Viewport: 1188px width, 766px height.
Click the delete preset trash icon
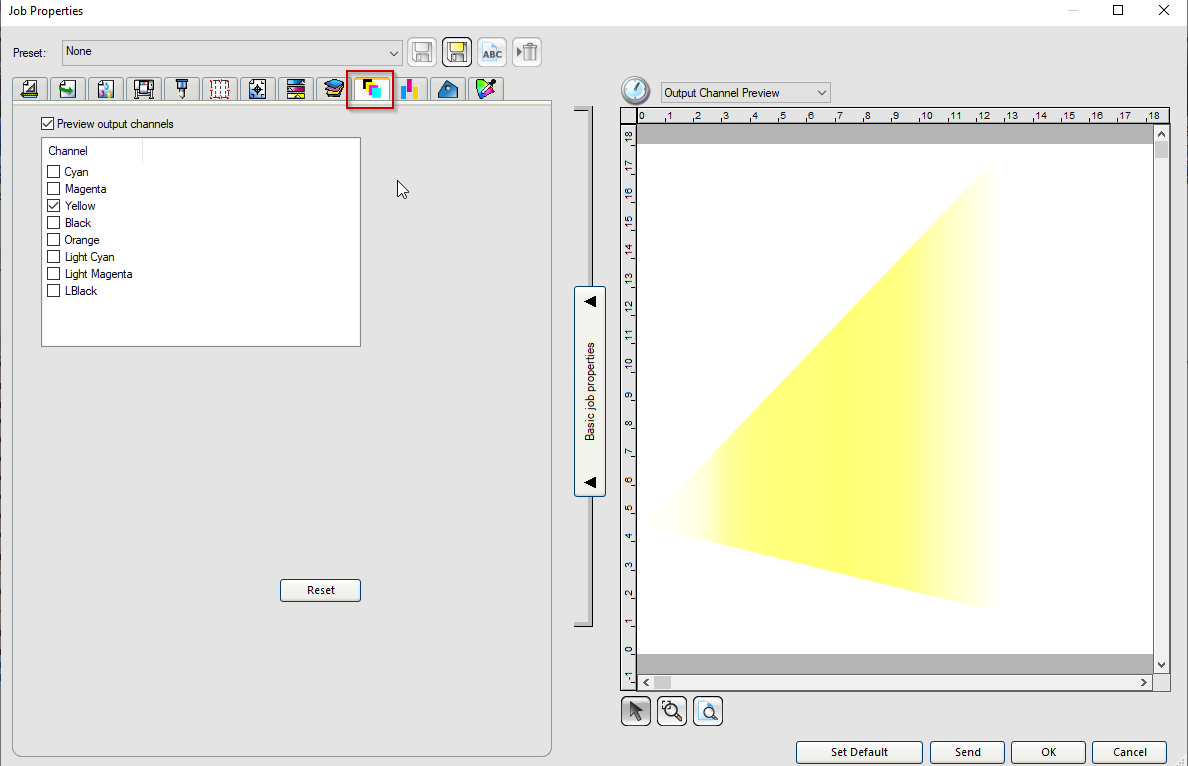click(x=527, y=52)
